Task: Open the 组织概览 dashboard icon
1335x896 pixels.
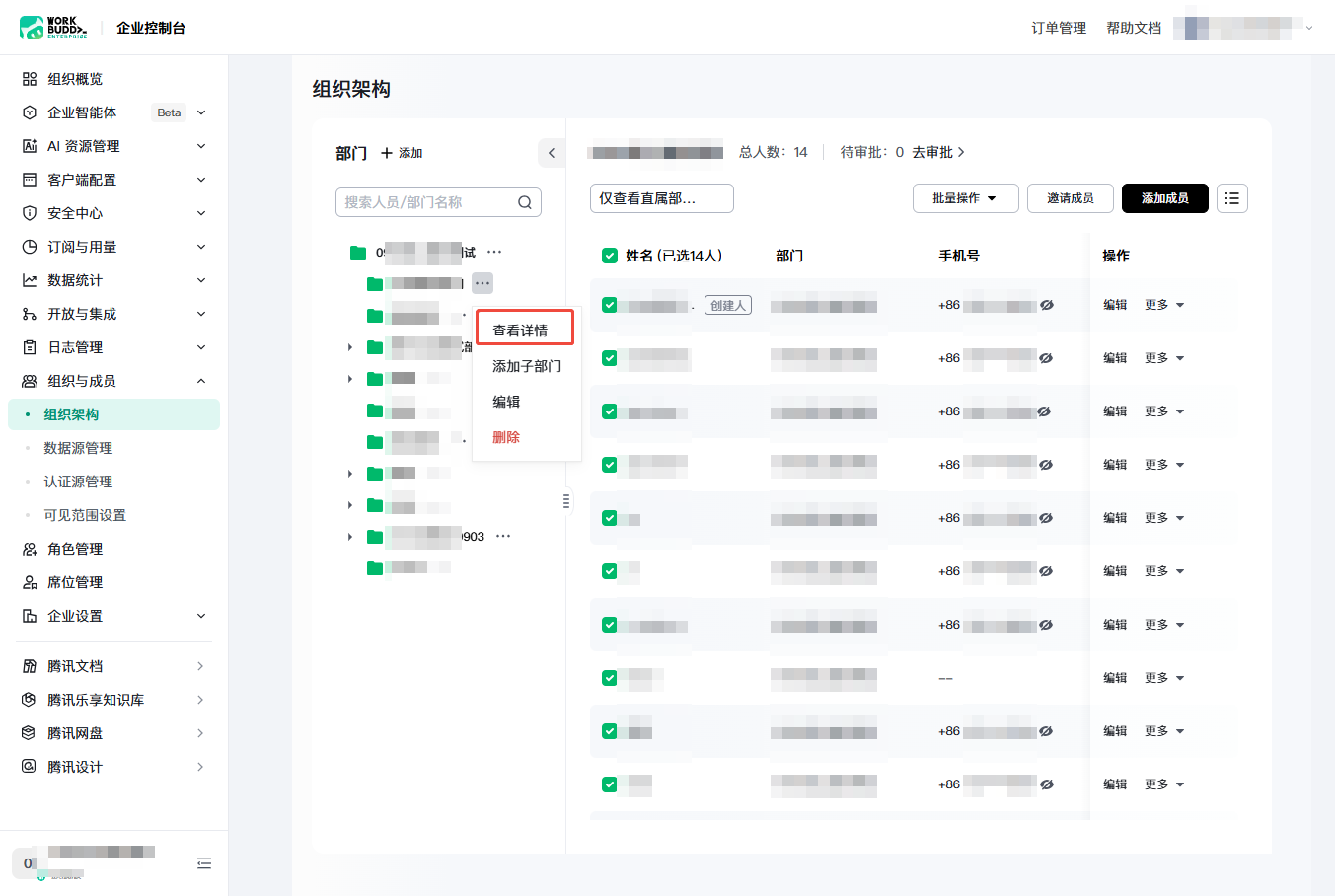Action: pos(30,79)
